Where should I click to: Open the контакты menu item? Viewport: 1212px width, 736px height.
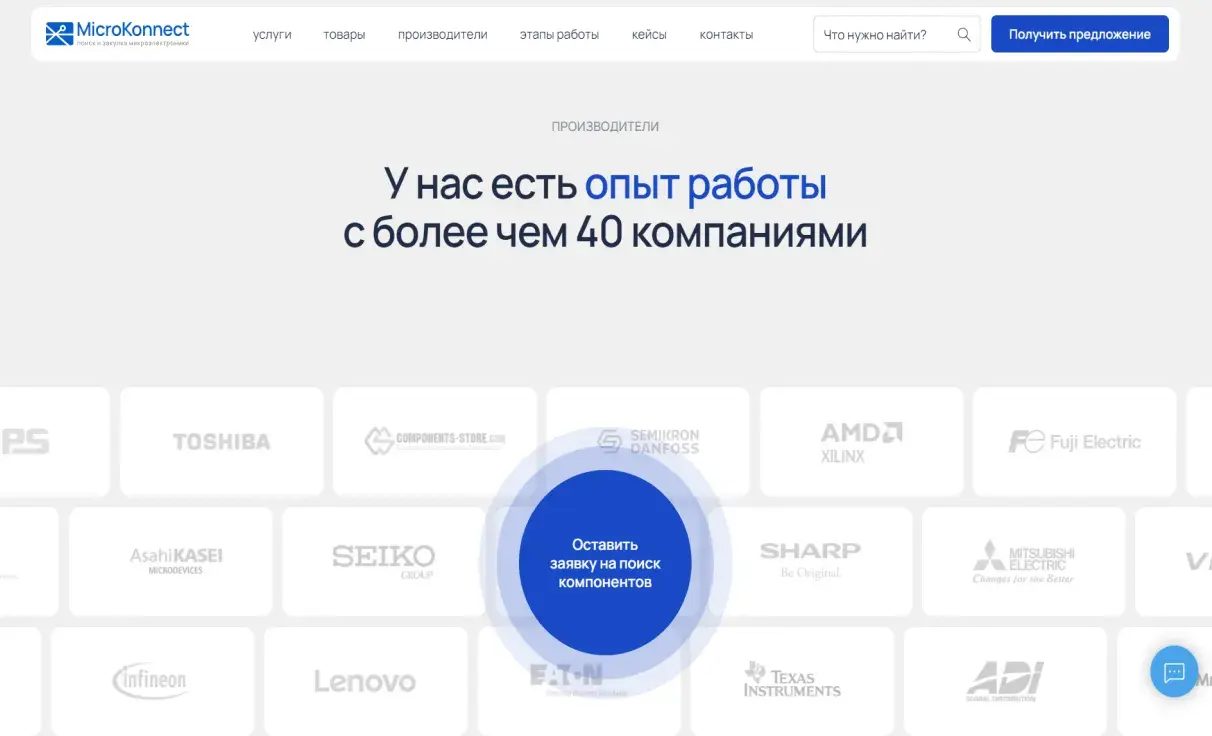726,34
